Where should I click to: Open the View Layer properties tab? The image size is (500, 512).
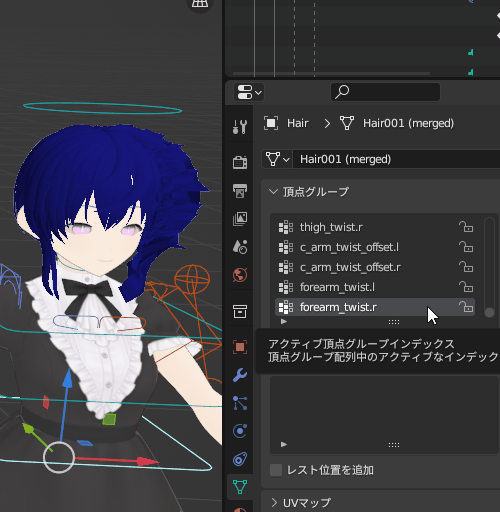(240, 219)
